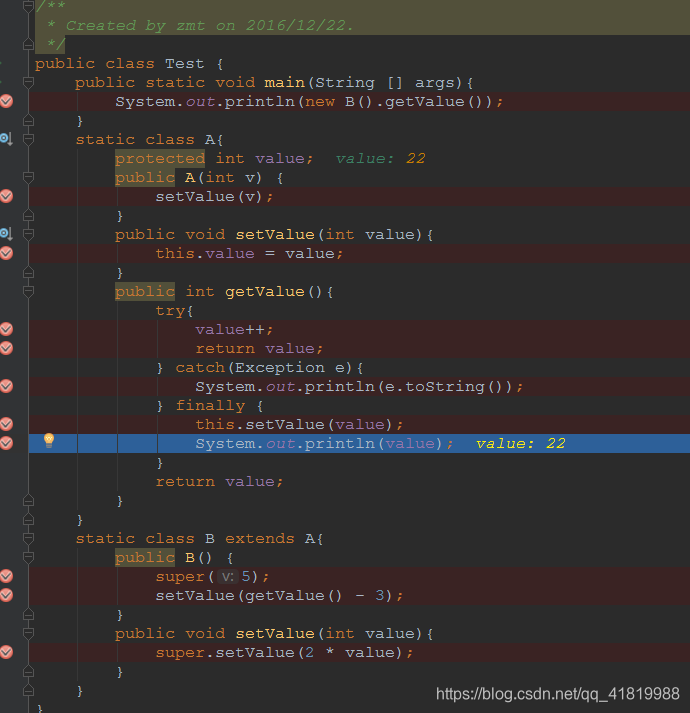Click 'catch' keyword in the try block
The image size is (690, 713).
tap(200, 367)
